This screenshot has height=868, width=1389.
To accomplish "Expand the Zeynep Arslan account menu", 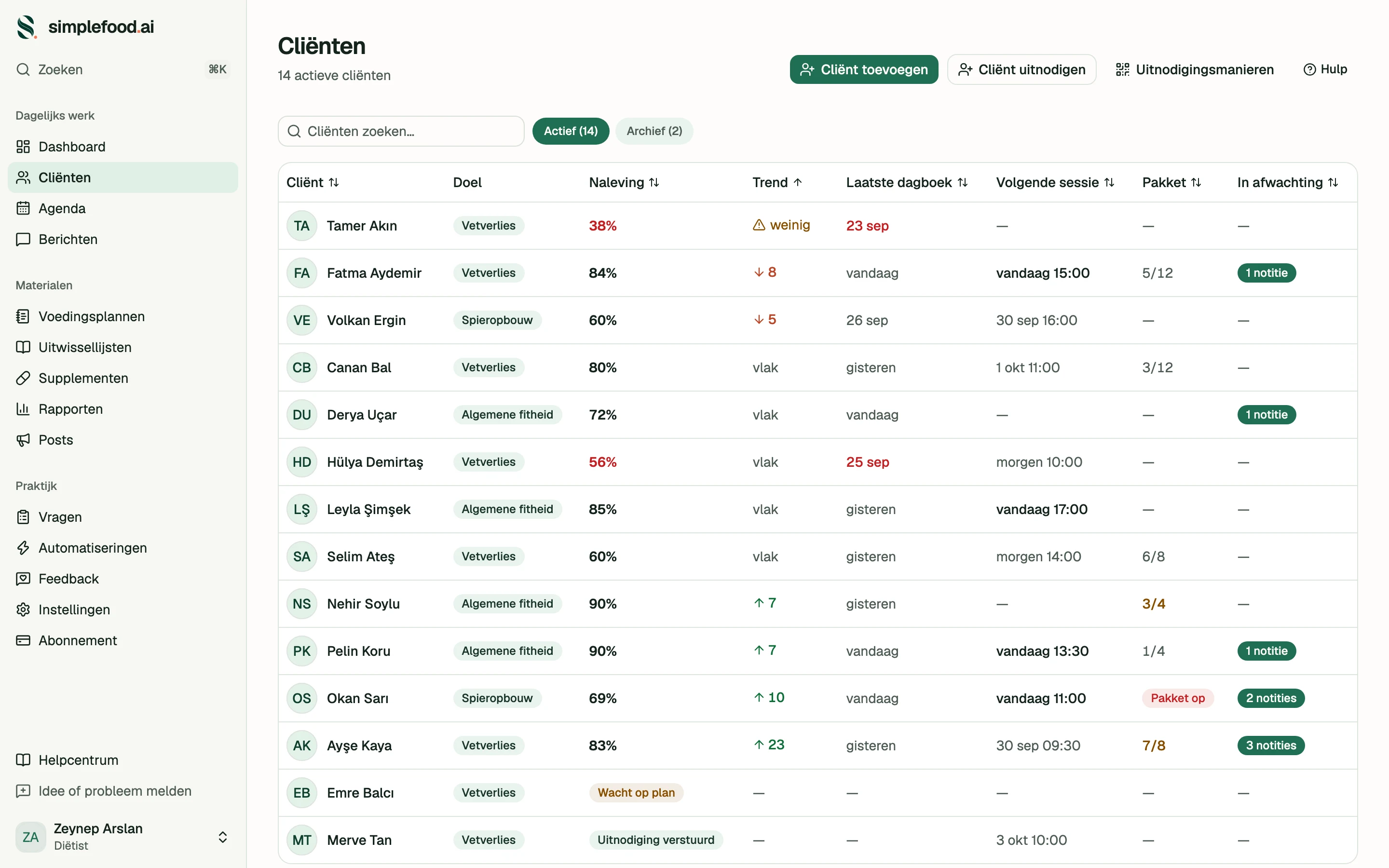I will (x=123, y=837).
